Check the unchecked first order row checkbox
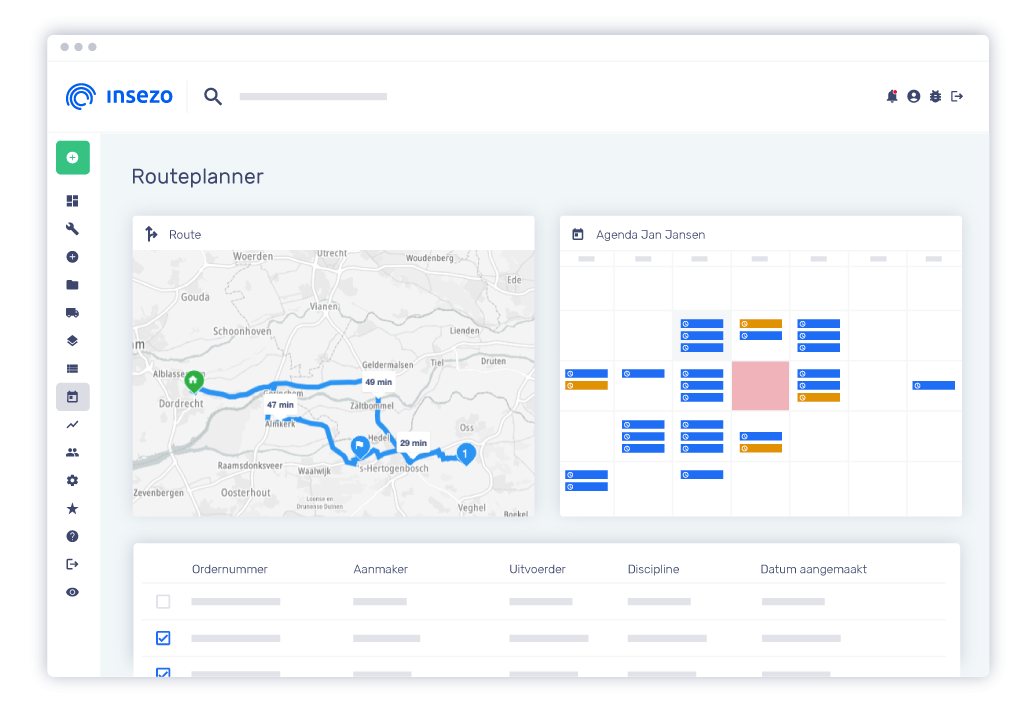 click(163, 602)
